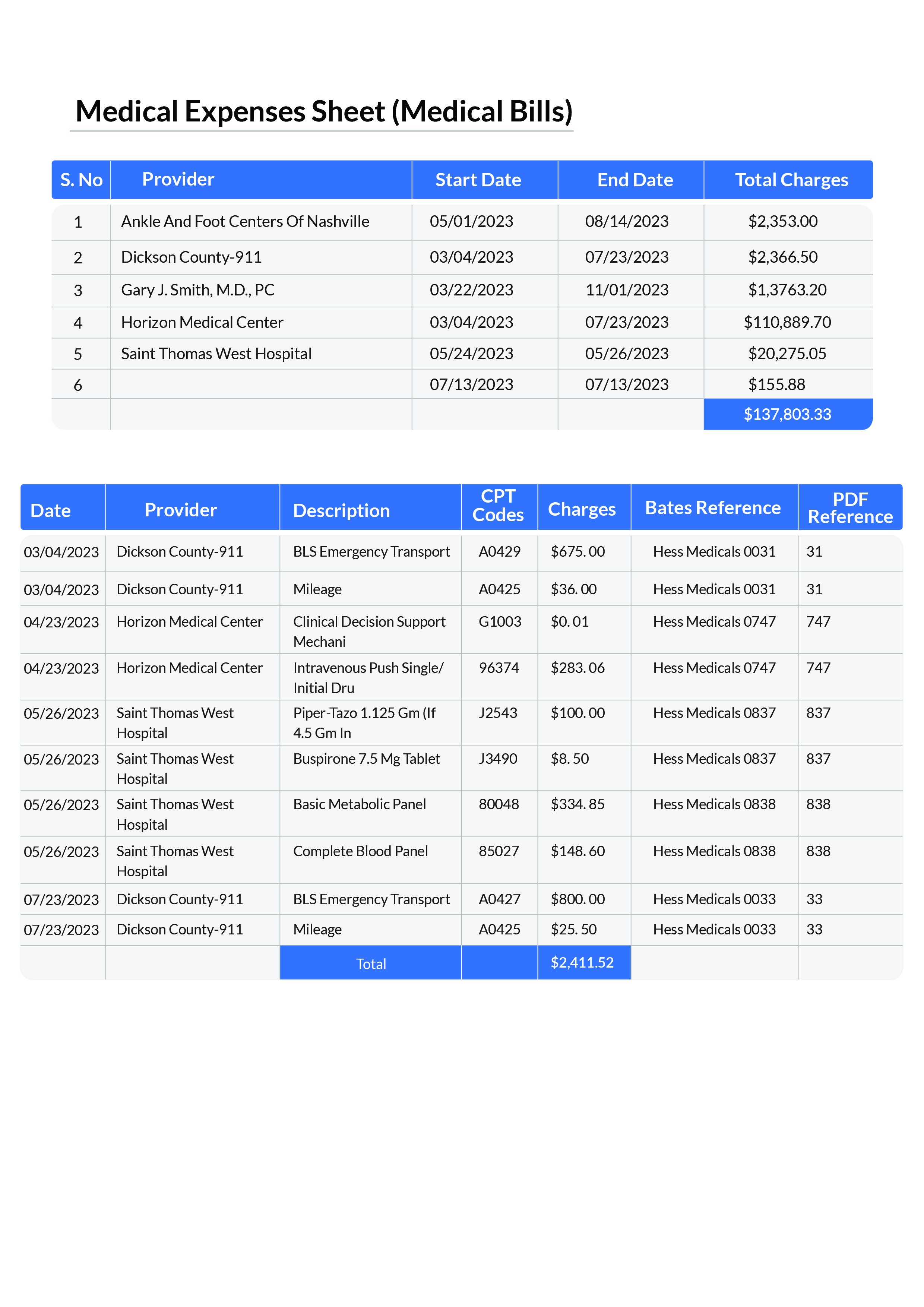The width and height of the screenshot is (924, 1307).
Task: Select the $36.00 charge
Action: pos(573,589)
